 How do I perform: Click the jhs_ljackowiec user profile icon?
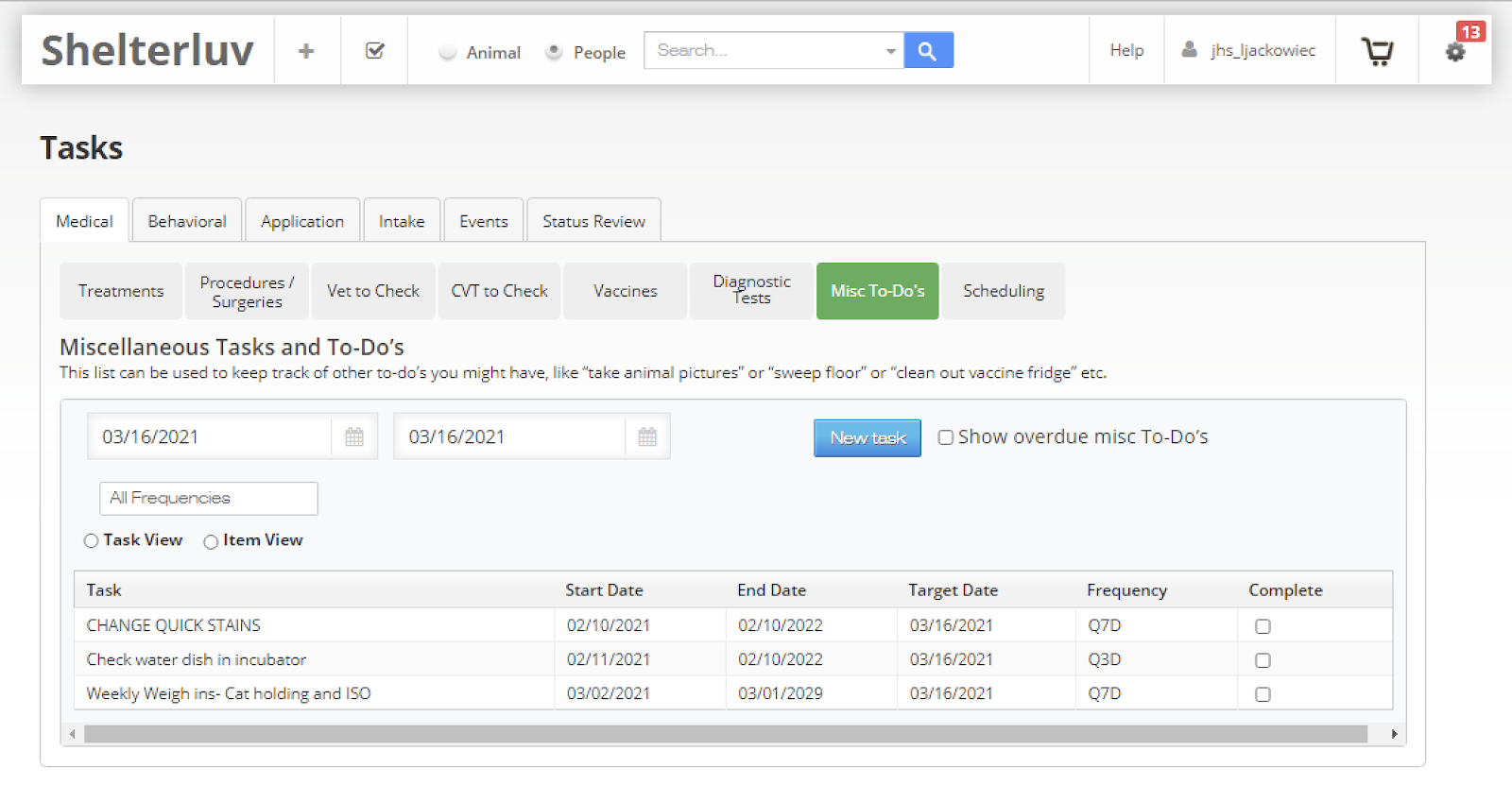coord(1190,50)
